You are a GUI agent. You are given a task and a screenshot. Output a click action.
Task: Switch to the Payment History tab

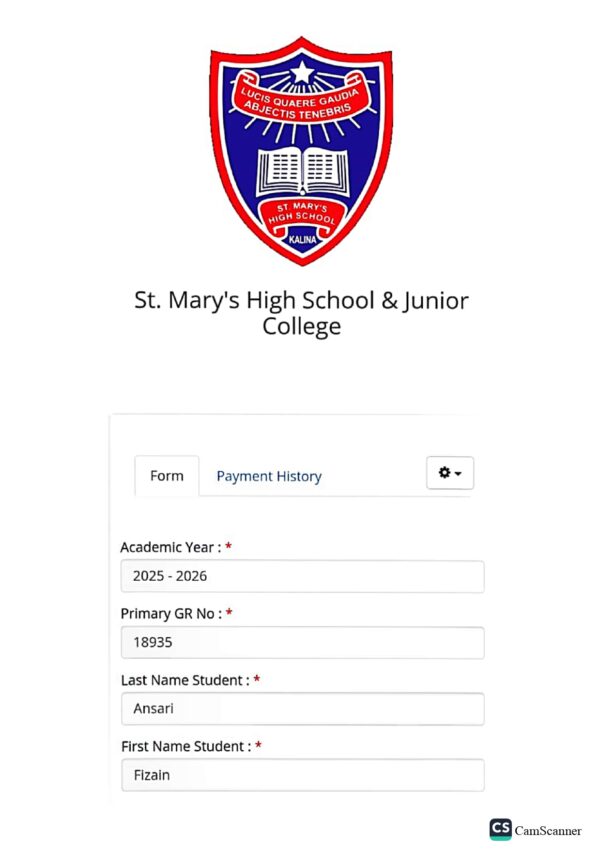(269, 476)
